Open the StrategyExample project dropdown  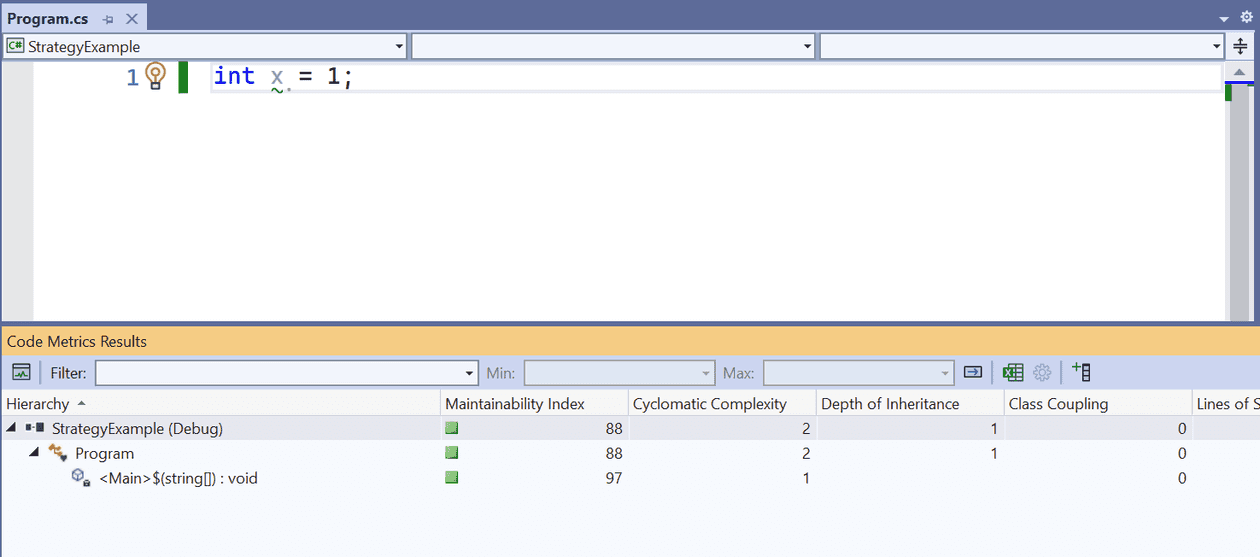click(x=399, y=46)
